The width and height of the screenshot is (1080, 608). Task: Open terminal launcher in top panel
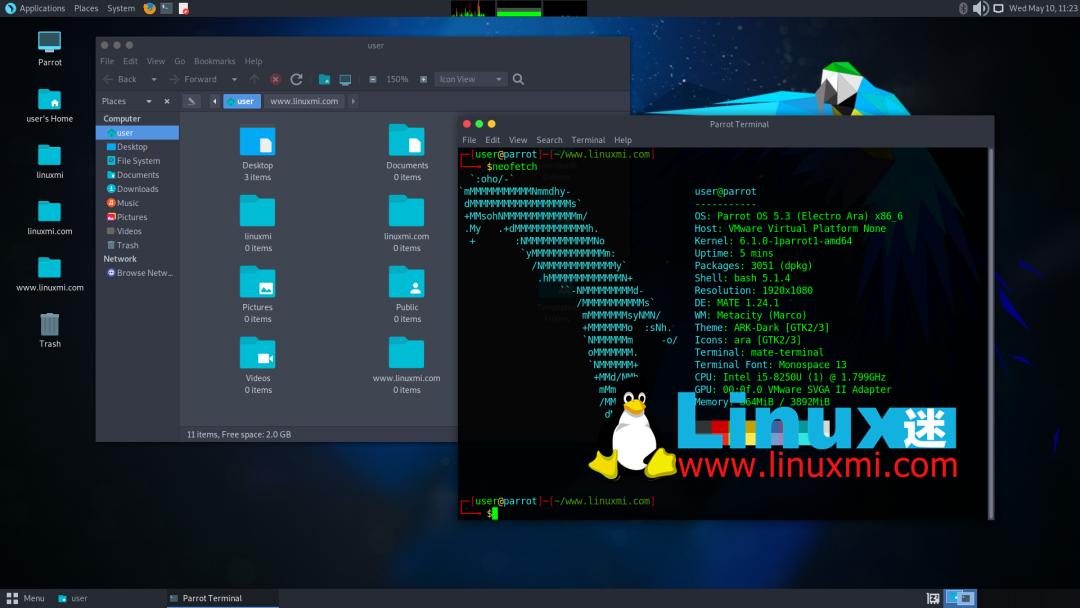tap(167, 8)
